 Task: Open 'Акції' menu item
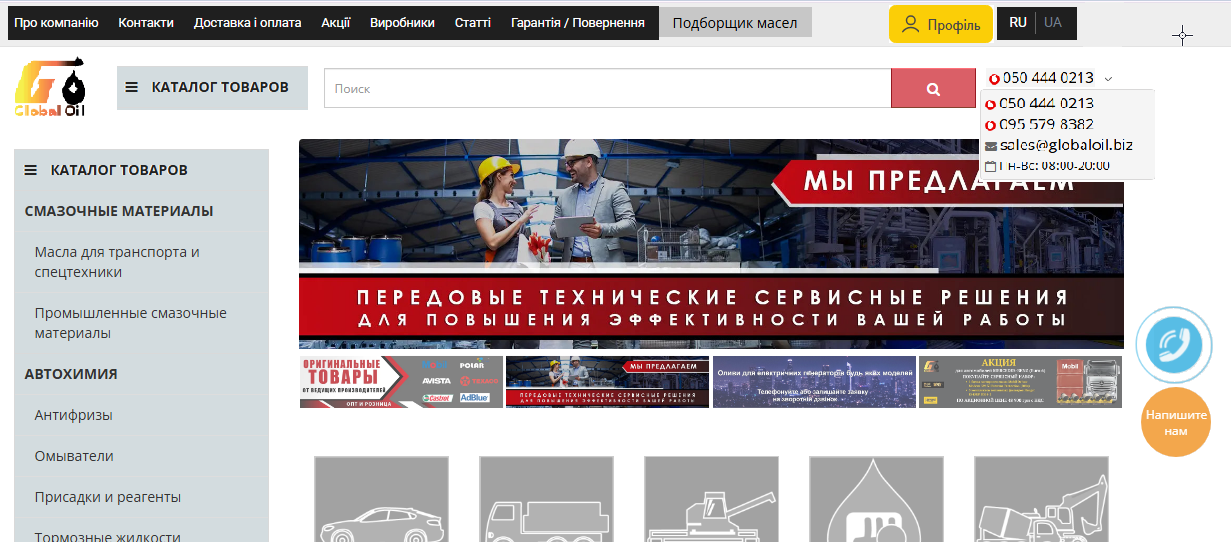coord(336,23)
